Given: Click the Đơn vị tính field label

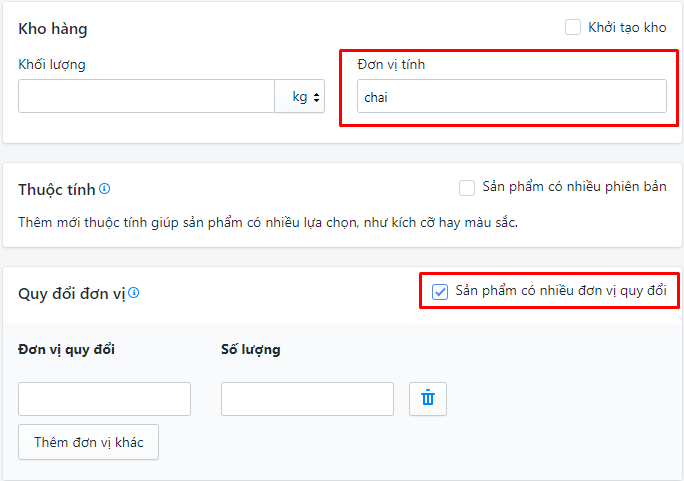Looking at the screenshot, I should coord(391,65).
